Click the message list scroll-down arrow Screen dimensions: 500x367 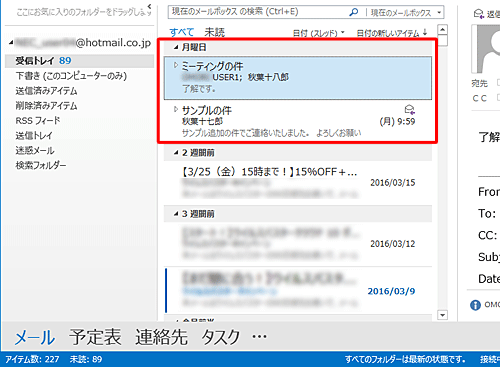tap(442, 315)
